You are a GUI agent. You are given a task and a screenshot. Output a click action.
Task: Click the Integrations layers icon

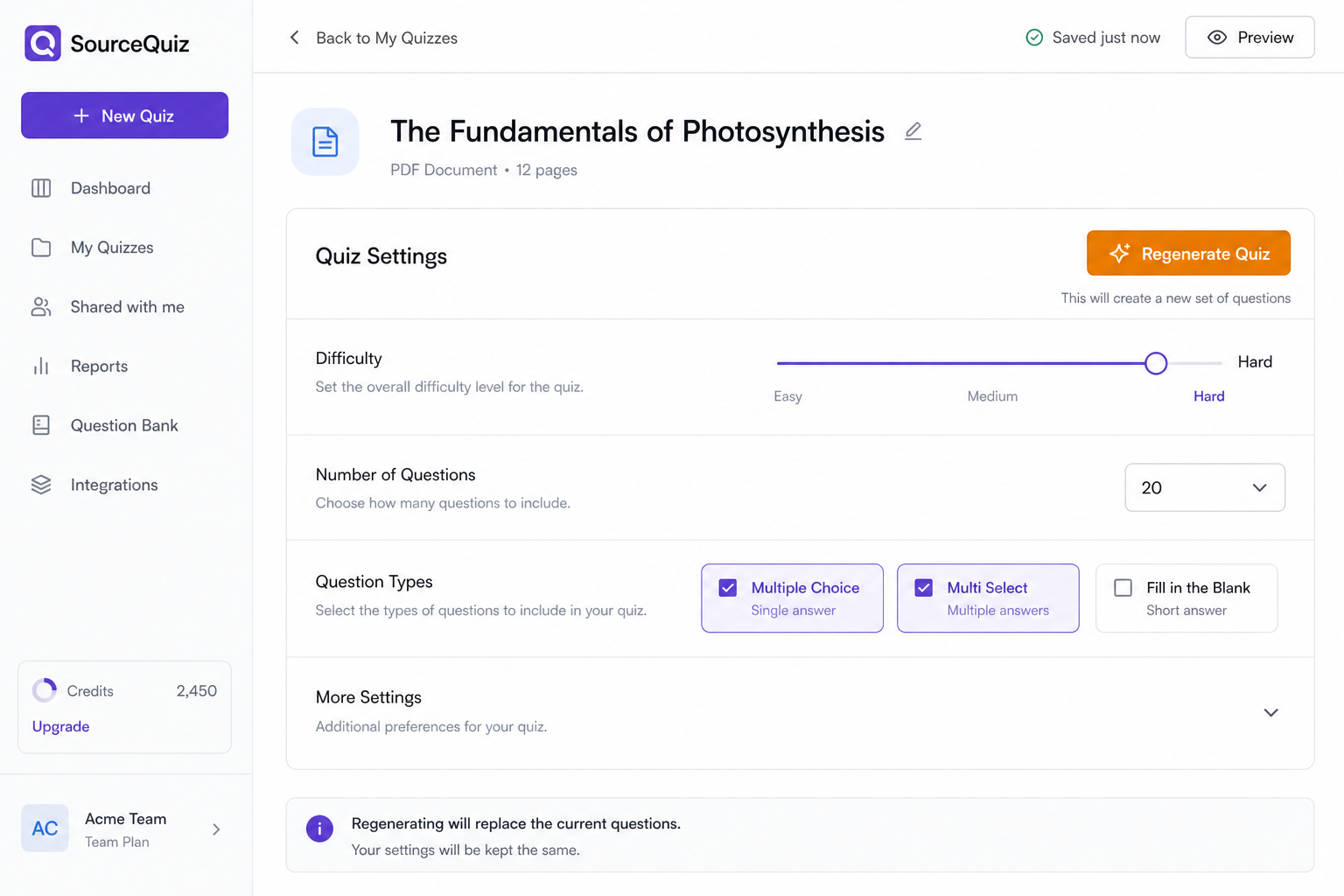coord(41,485)
